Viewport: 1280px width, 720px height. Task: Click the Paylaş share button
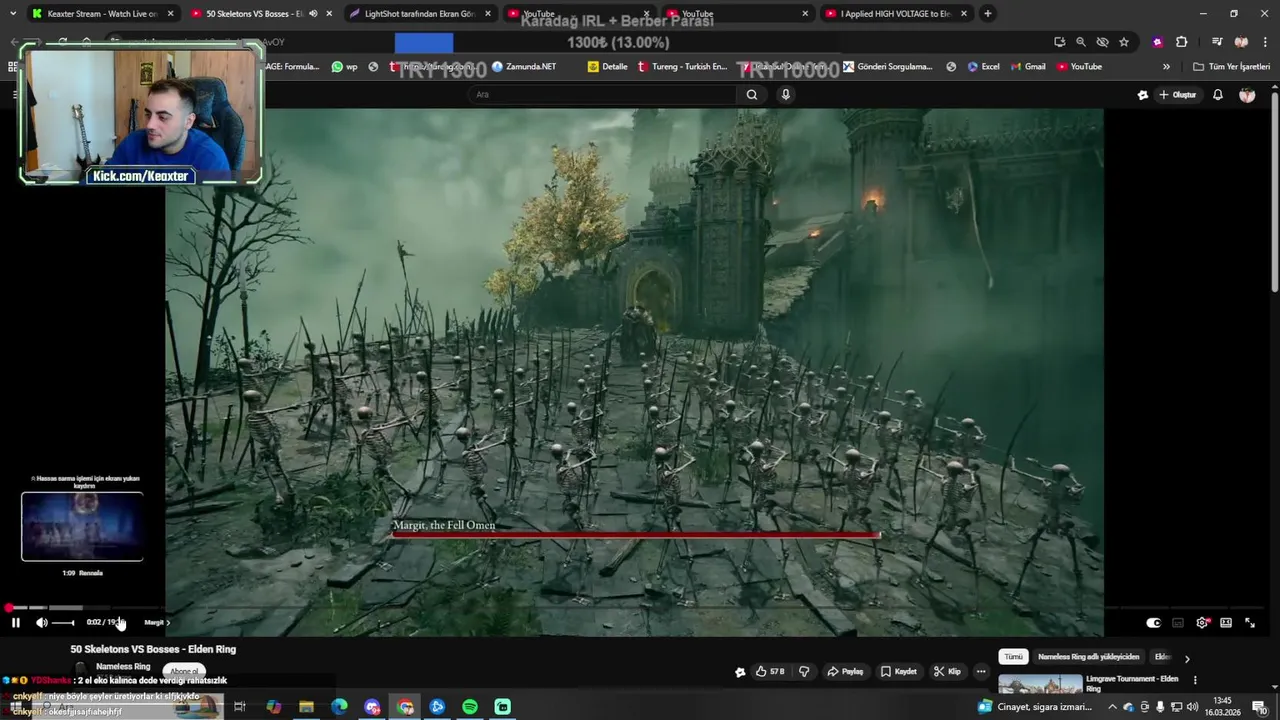(845, 672)
